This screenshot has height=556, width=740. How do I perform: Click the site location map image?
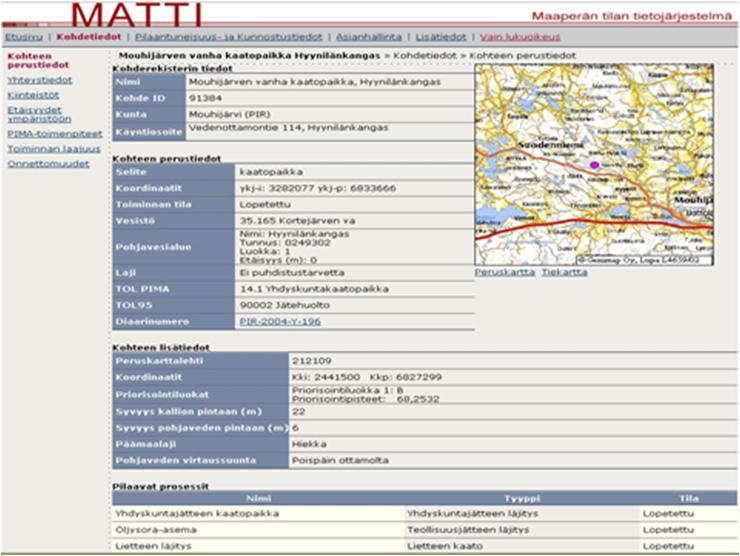coord(594,165)
